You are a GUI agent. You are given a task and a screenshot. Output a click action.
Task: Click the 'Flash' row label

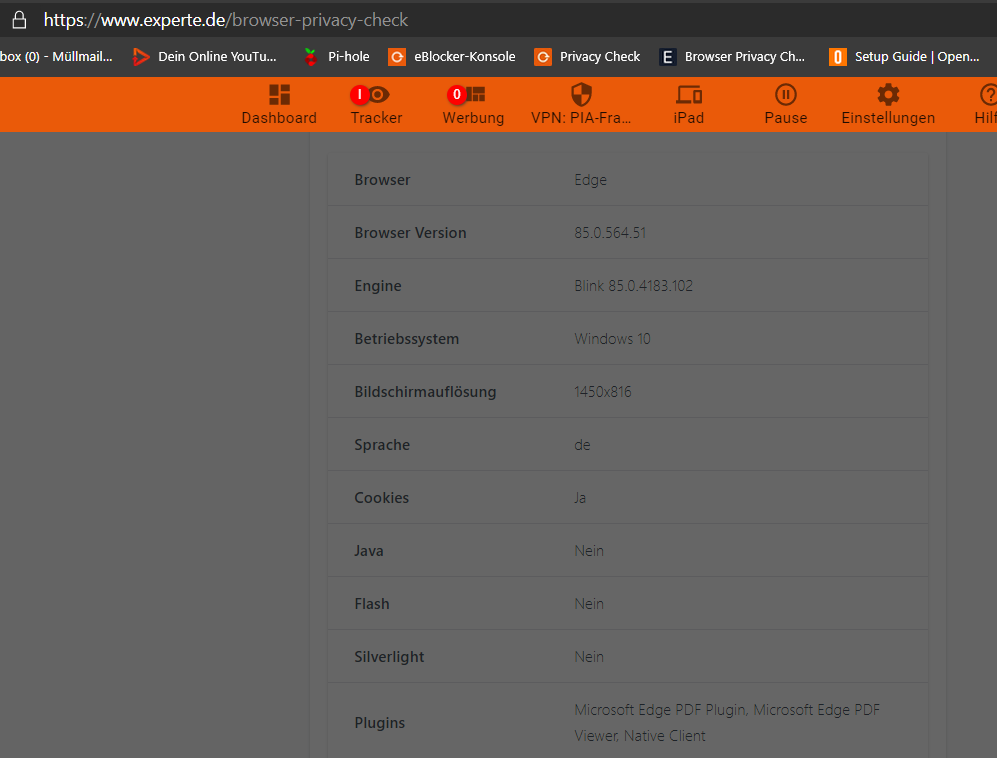371,603
